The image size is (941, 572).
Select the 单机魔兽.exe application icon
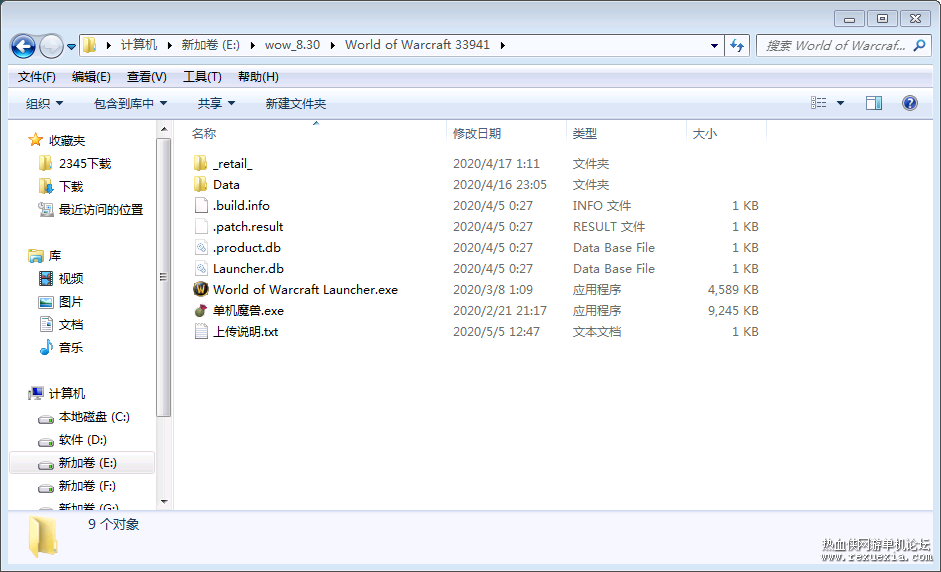tap(200, 310)
